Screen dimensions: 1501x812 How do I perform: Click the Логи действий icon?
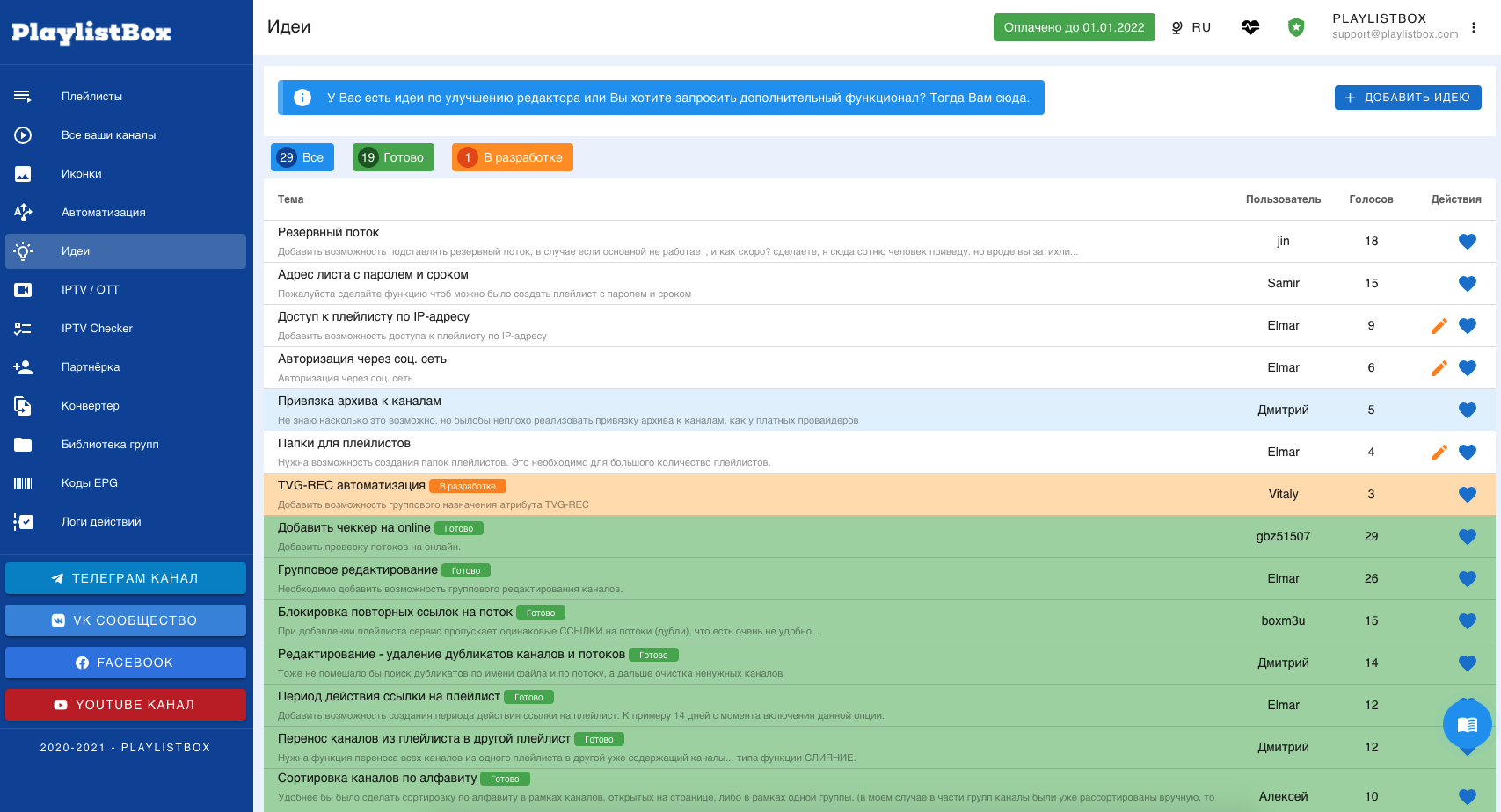[x=23, y=522]
